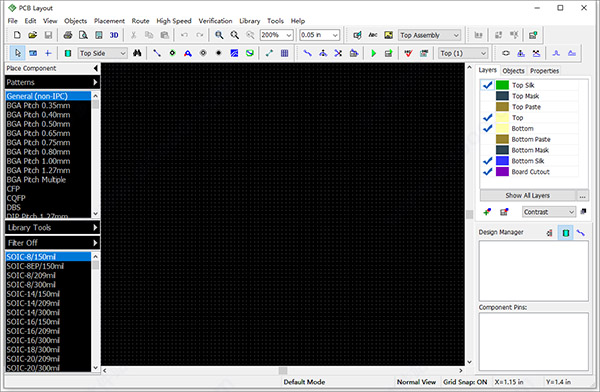This screenshot has height=392, width=600.
Task: Click the yellow picture icon
Action: tap(388, 35)
